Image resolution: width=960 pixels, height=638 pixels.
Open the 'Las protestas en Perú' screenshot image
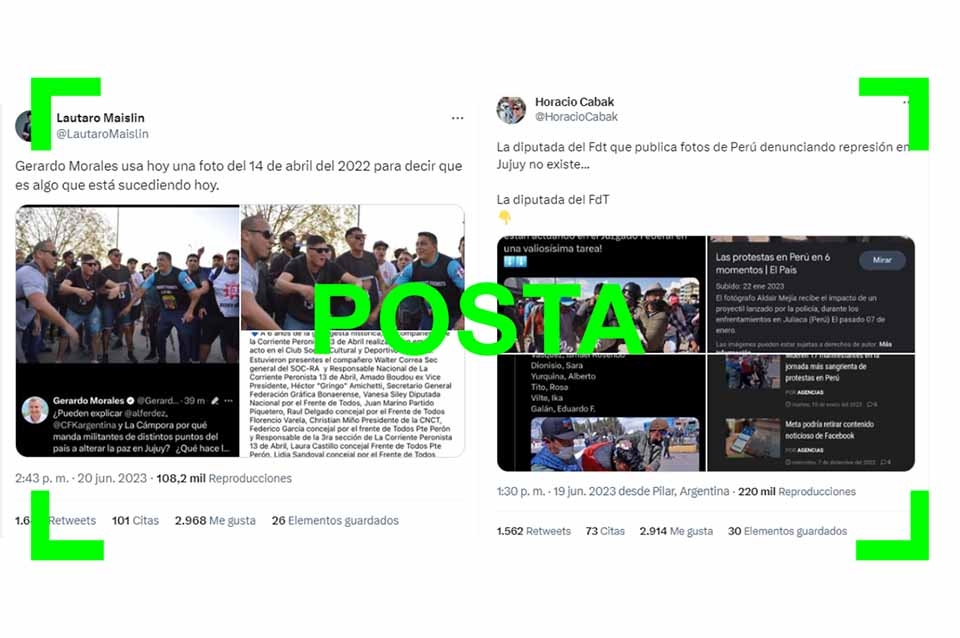tap(811, 294)
